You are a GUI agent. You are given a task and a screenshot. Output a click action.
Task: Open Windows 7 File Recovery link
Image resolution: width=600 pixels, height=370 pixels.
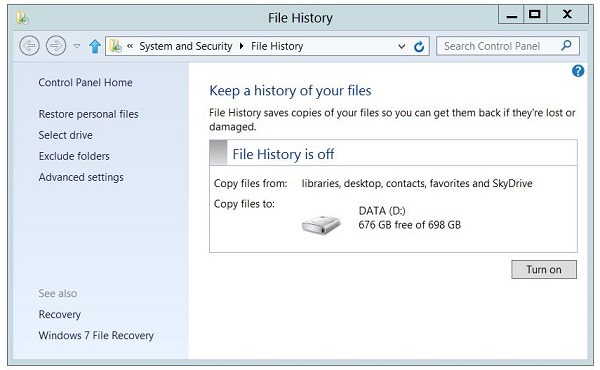[x=96, y=335]
